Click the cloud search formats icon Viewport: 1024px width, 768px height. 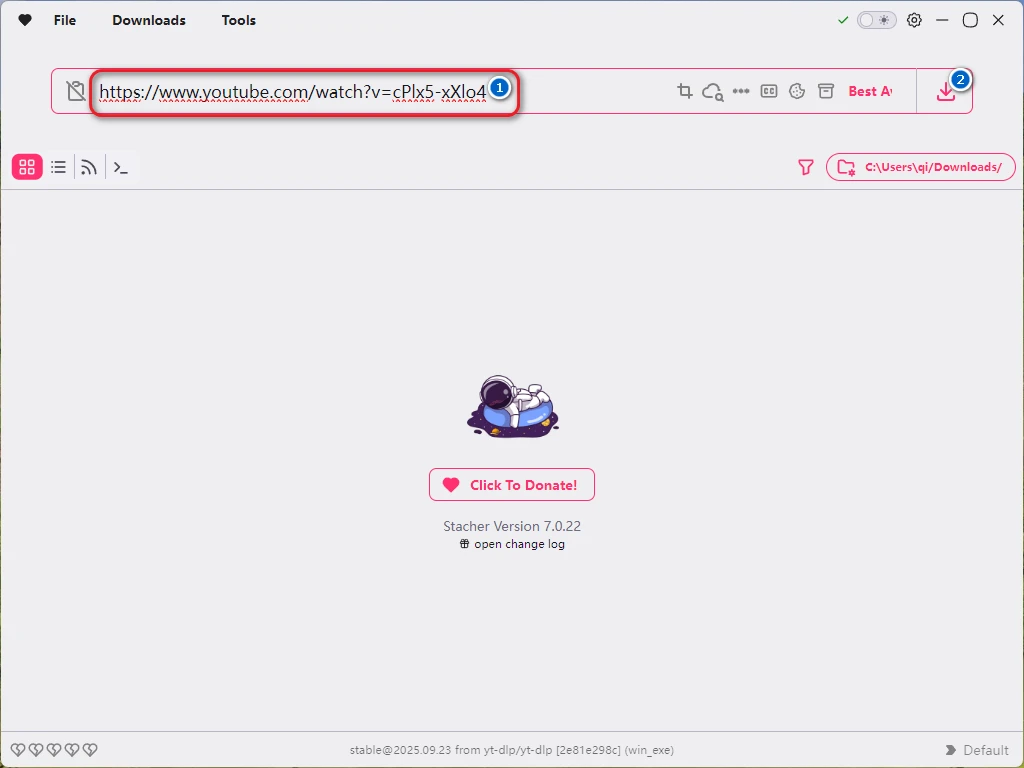(x=712, y=91)
